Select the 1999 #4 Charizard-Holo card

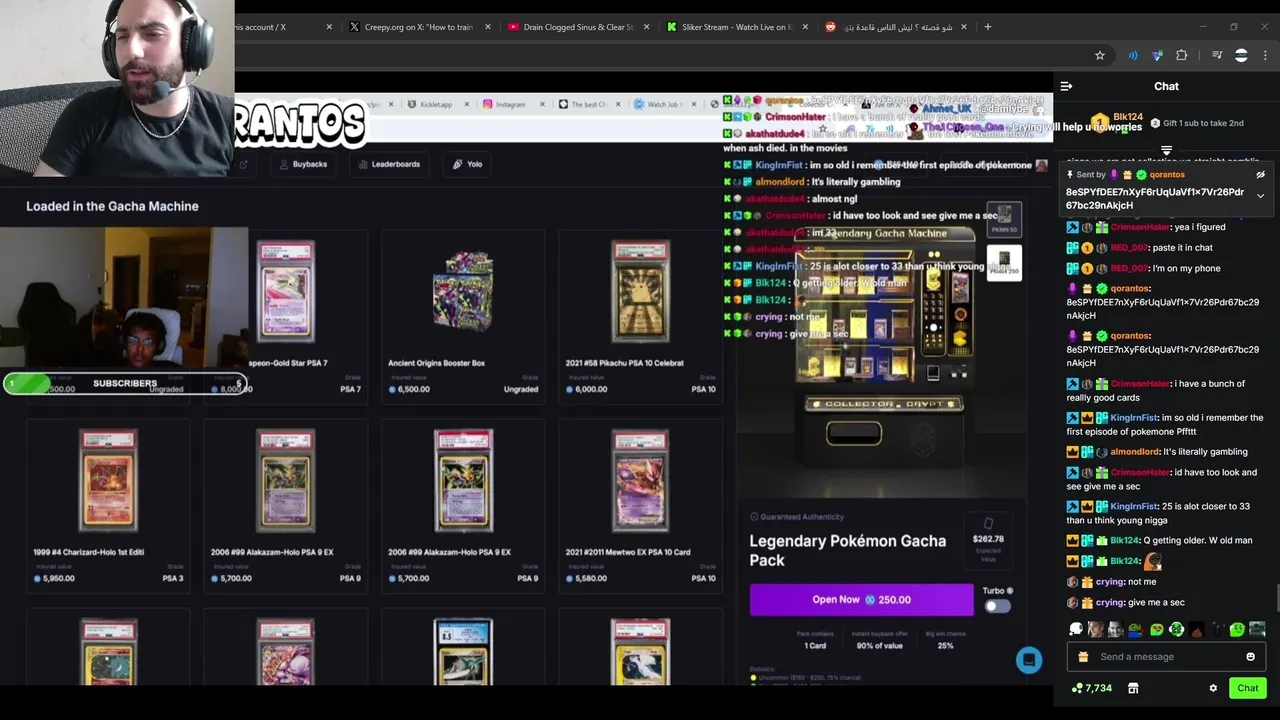[x=108, y=506]
